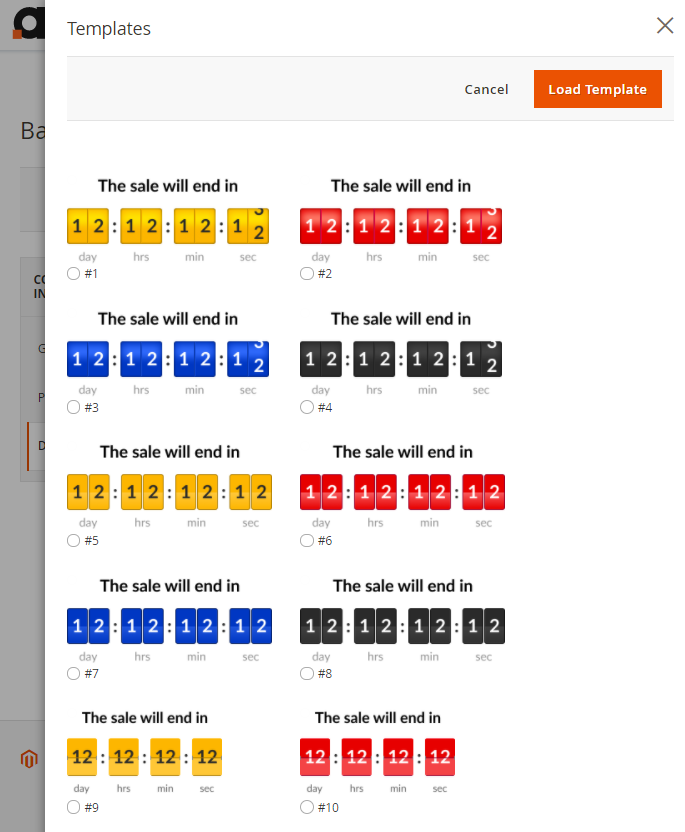
Task: Select template #7 radio button
Action: pyautogui.click(x=73, y=674)
